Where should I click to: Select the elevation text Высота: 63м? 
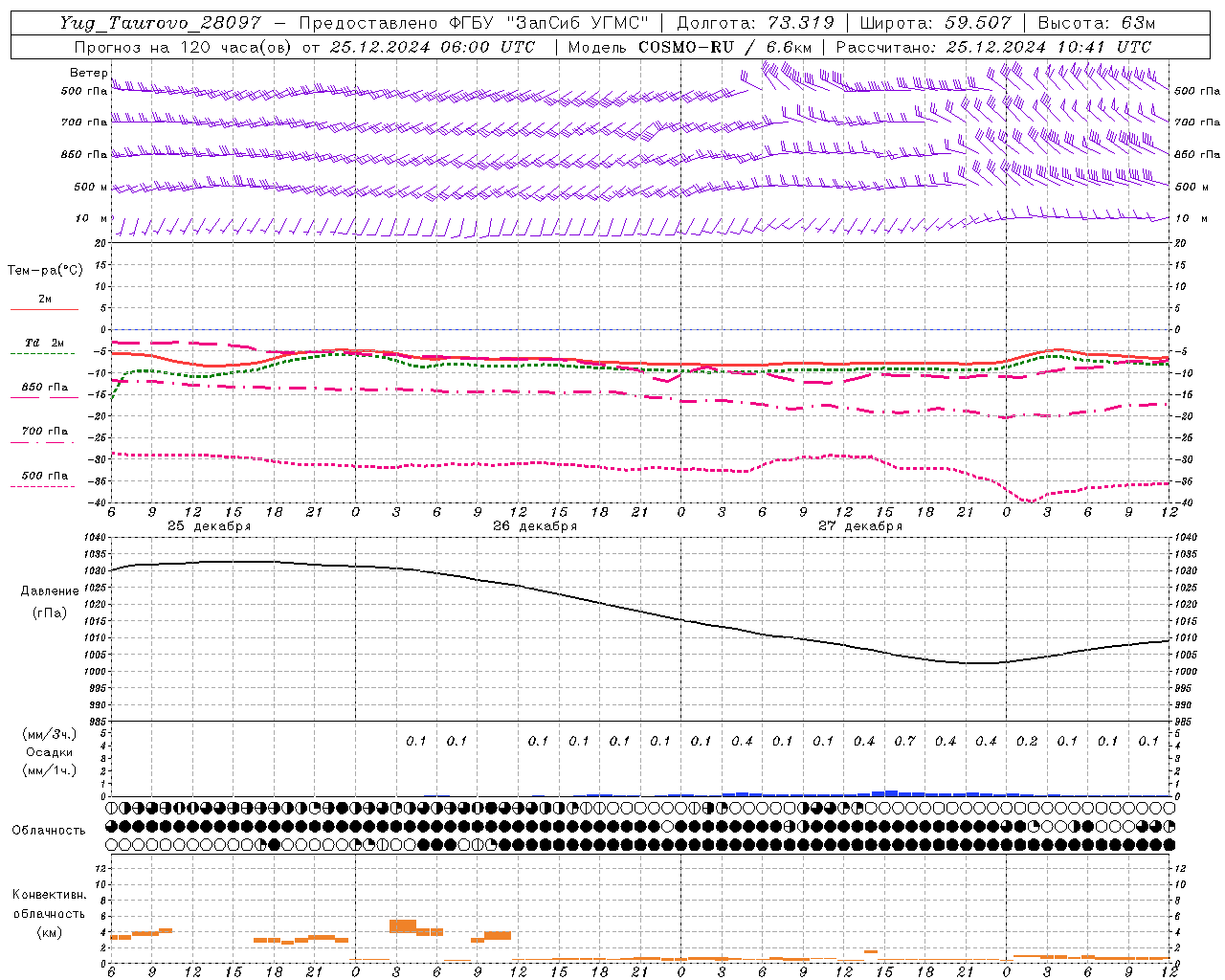click(1095, 23)
